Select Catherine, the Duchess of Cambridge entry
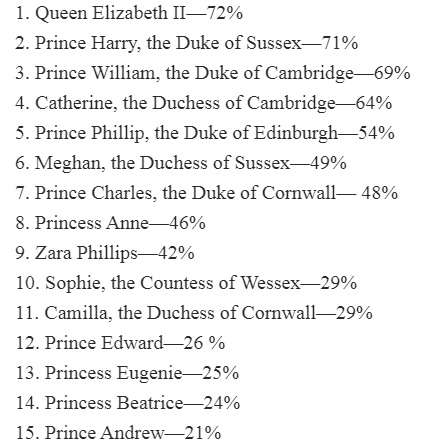 [x=204, y=104]
